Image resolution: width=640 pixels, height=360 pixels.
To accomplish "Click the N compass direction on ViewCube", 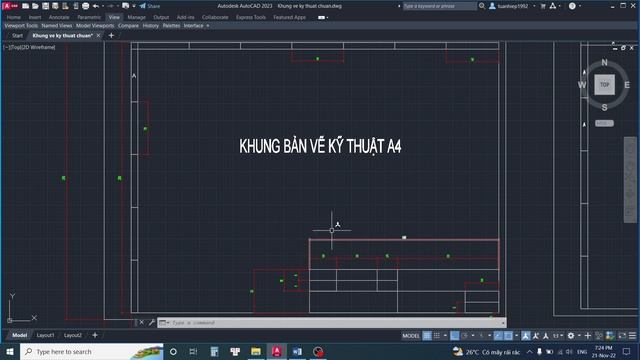I will [x=604, y=62].
